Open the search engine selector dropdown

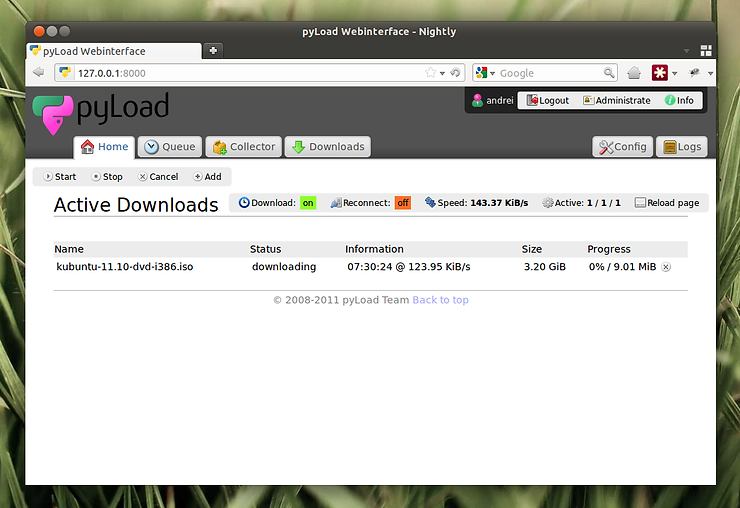pyautogui.click(x=486, y=73)
